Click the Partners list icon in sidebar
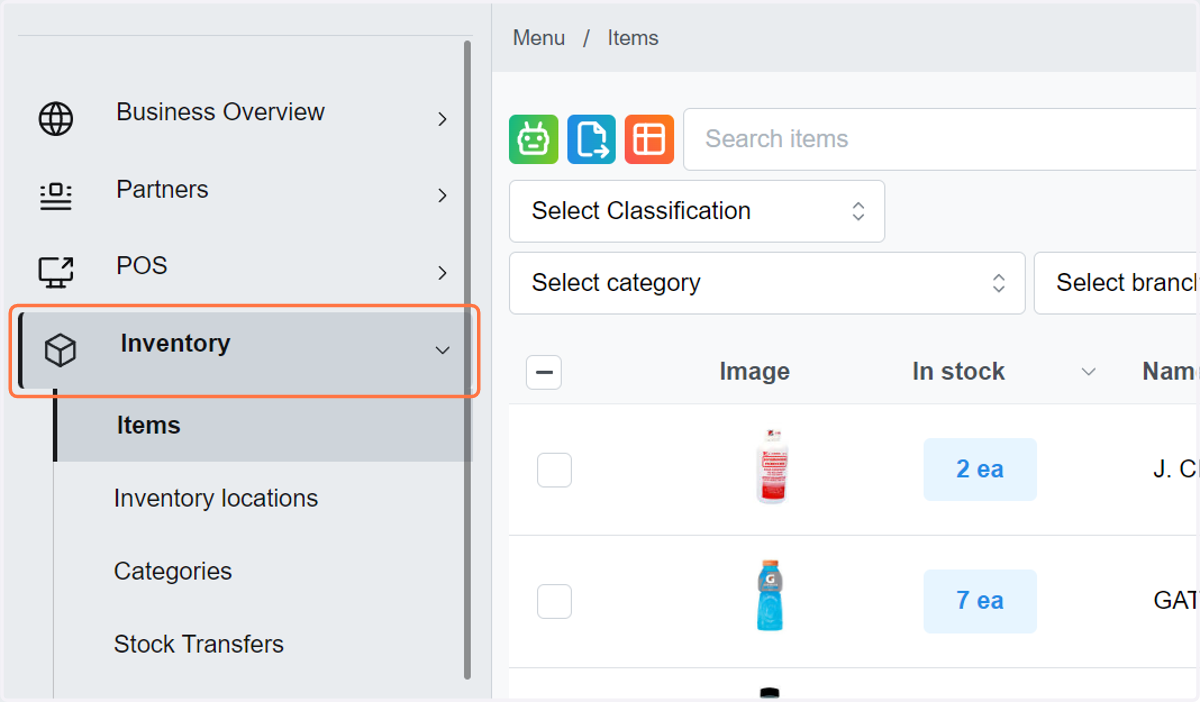Image resolution: width=1200 pixels, height=702 pixels. [56, 196]
